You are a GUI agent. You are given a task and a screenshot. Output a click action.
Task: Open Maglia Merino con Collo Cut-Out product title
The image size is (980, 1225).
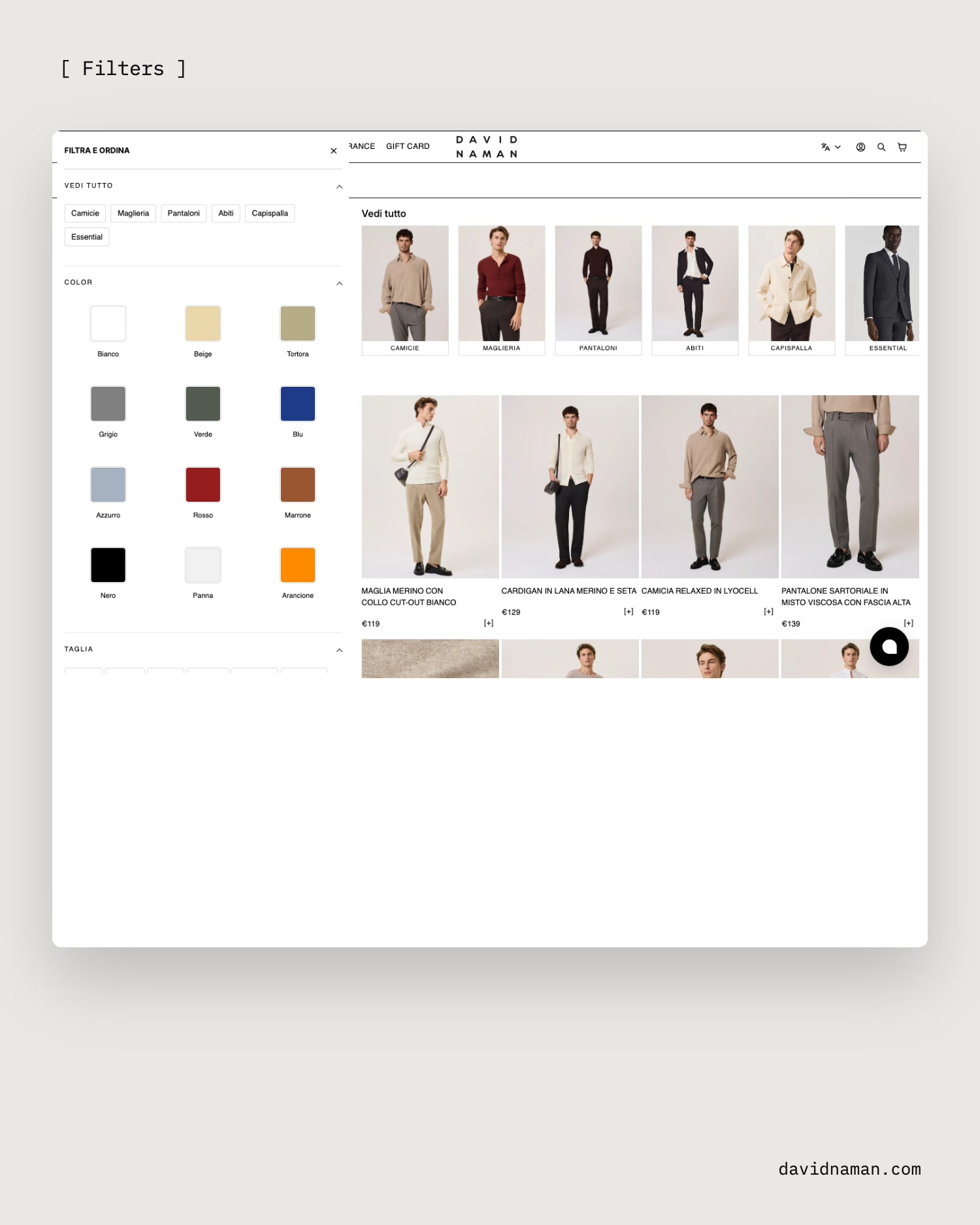[409, 596]
